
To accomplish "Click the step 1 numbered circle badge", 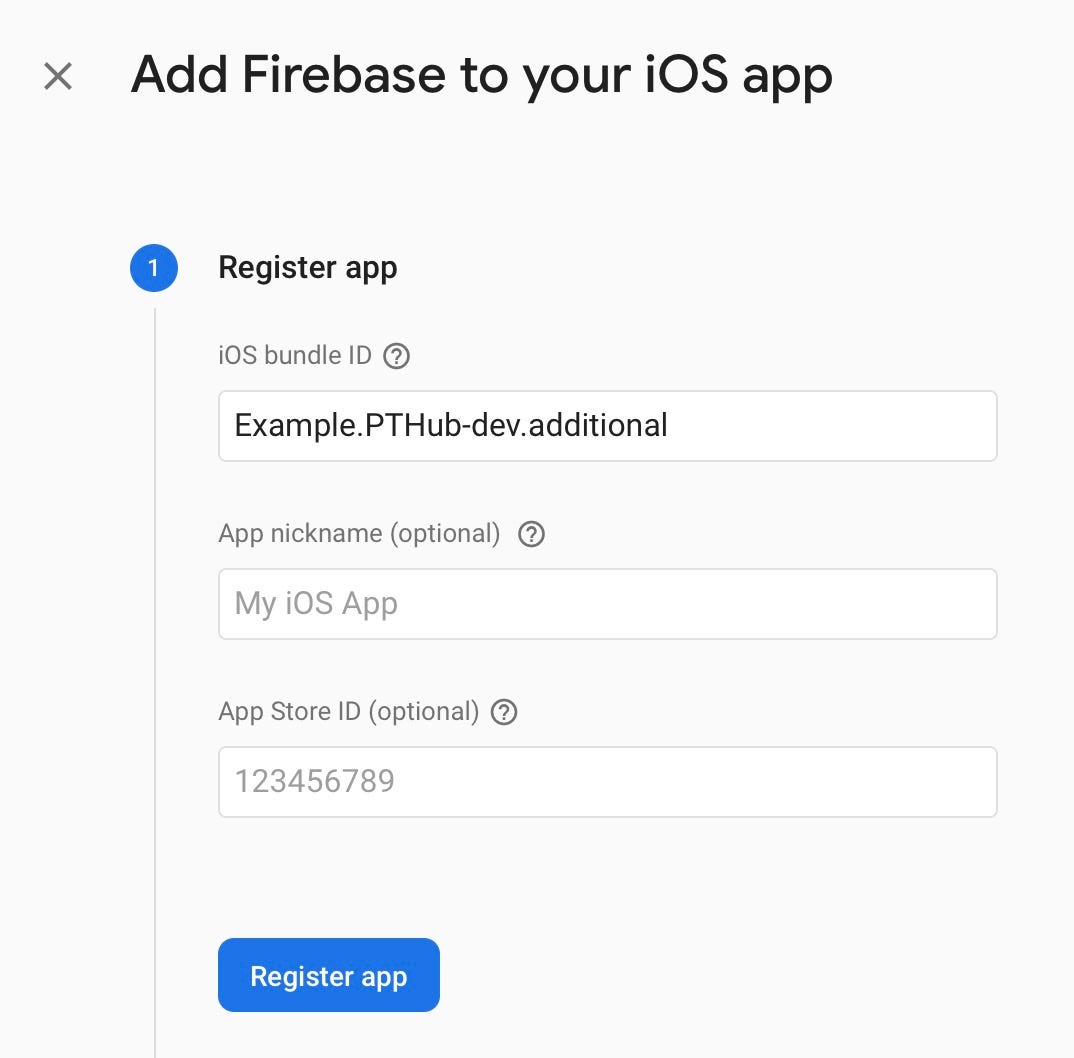I will pos(153,267).
